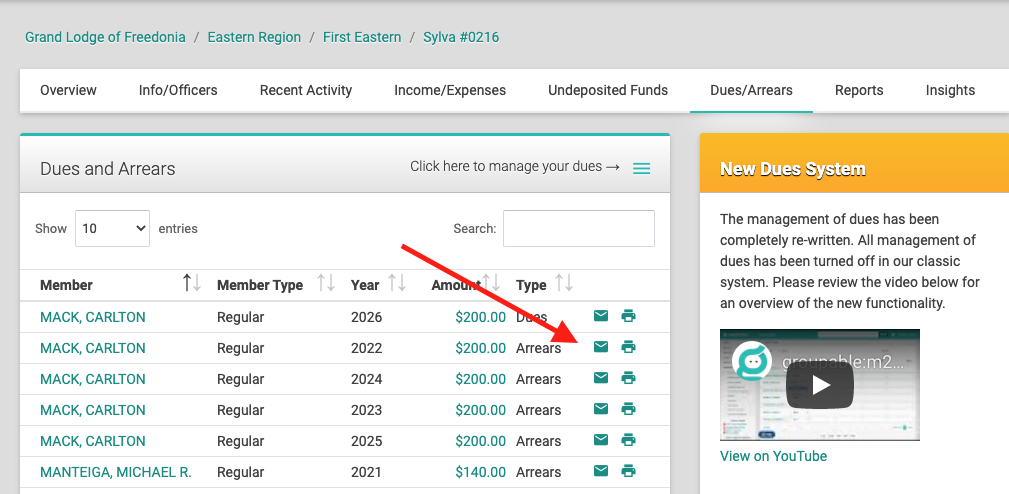The height and width of the screenshot is (494, 1009).
Task: Click the print icon for Mack Carlton 2024 arrears
Action: [628, 378]
